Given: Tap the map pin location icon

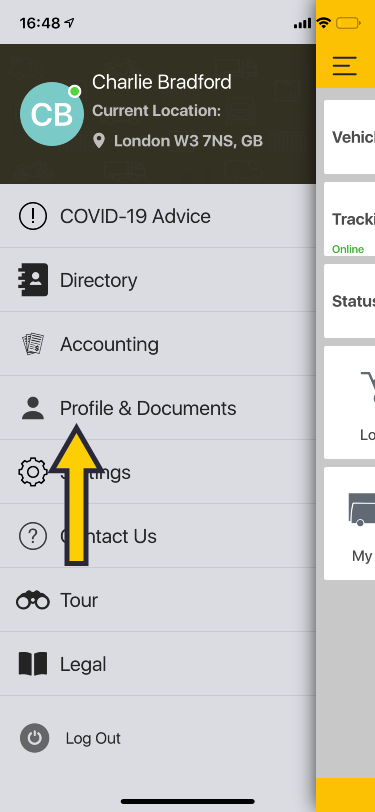Looking at the screenshot, I should pyautogui.click(x=99, y=140).
